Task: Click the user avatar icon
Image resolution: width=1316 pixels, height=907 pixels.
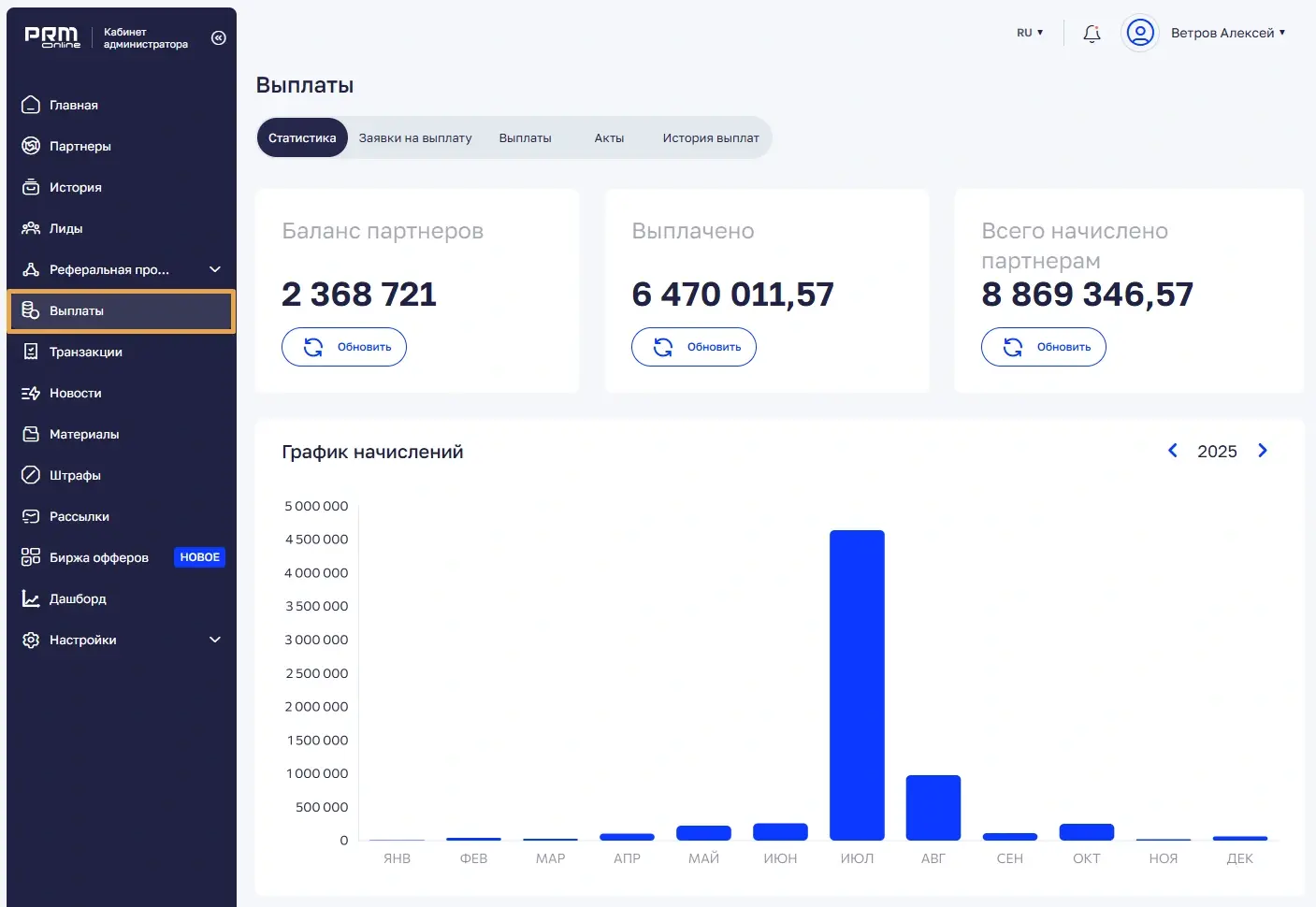Action: [1140, 33]
